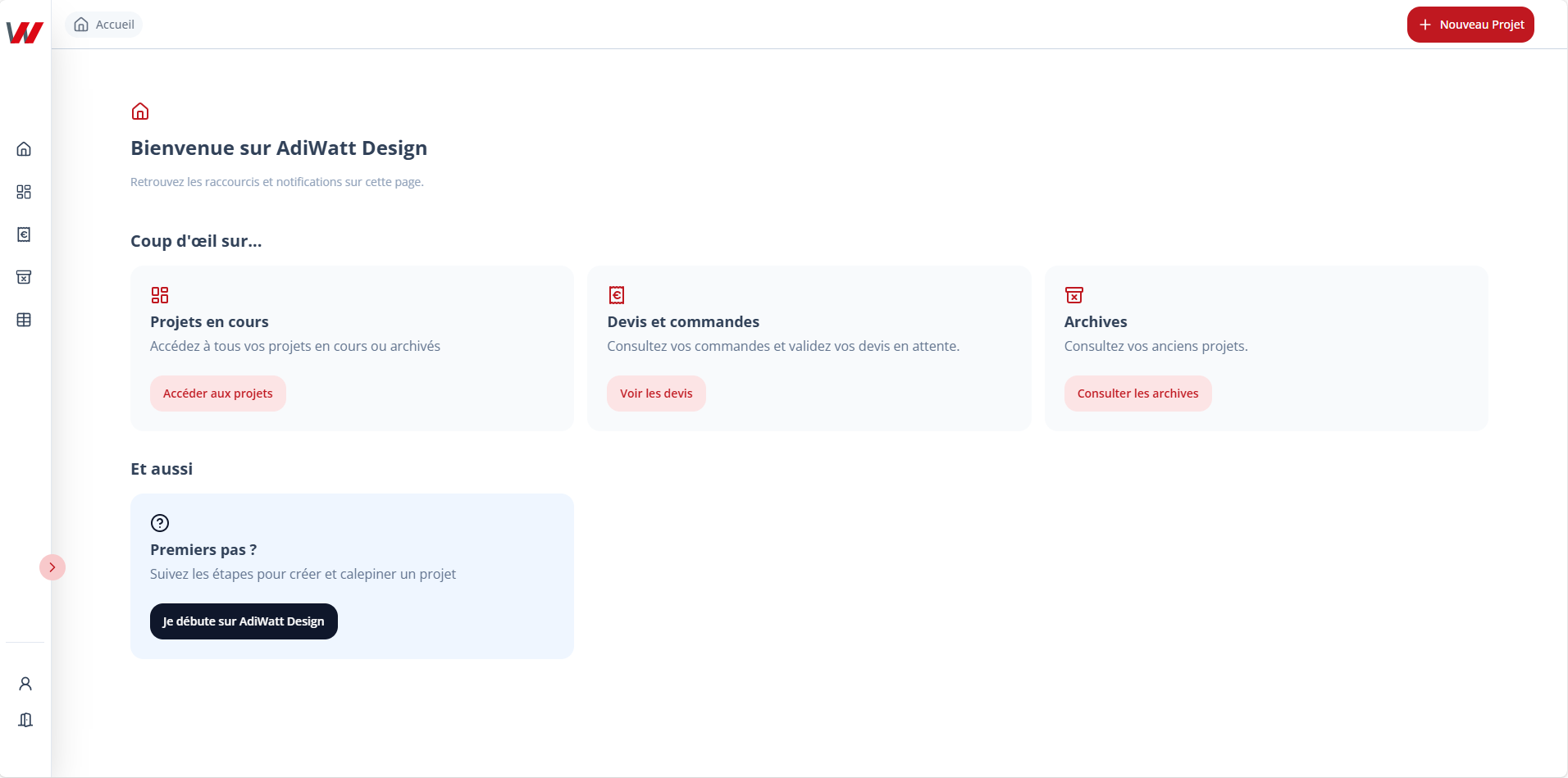This screenshot has width=1568, height=778.
Task: Open the table icon in sidebar
Action: tap(24, 320)
